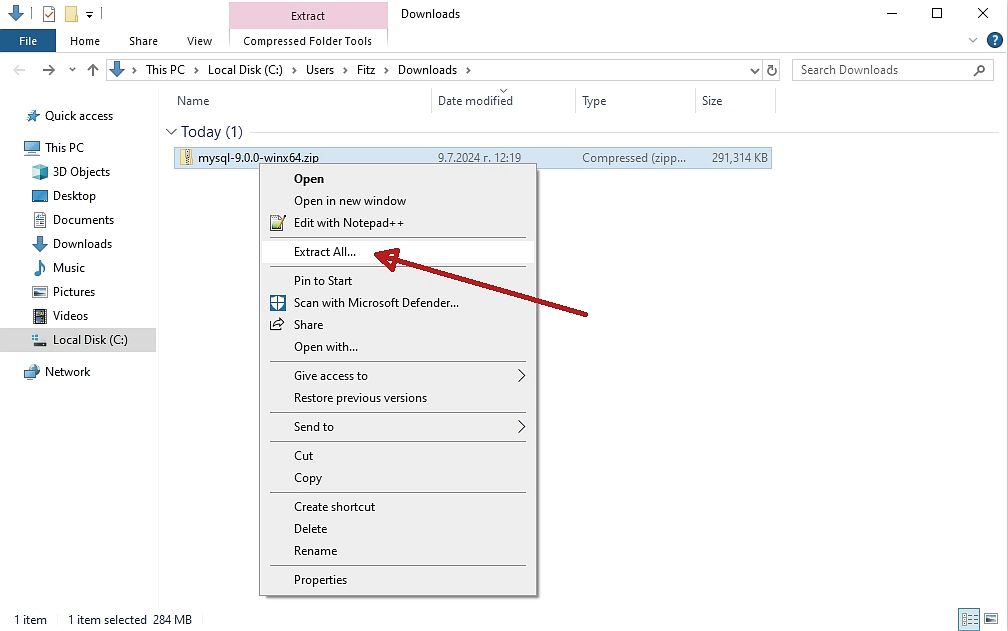
Task: Expand the Send to submenu
Action: [398, 427]
